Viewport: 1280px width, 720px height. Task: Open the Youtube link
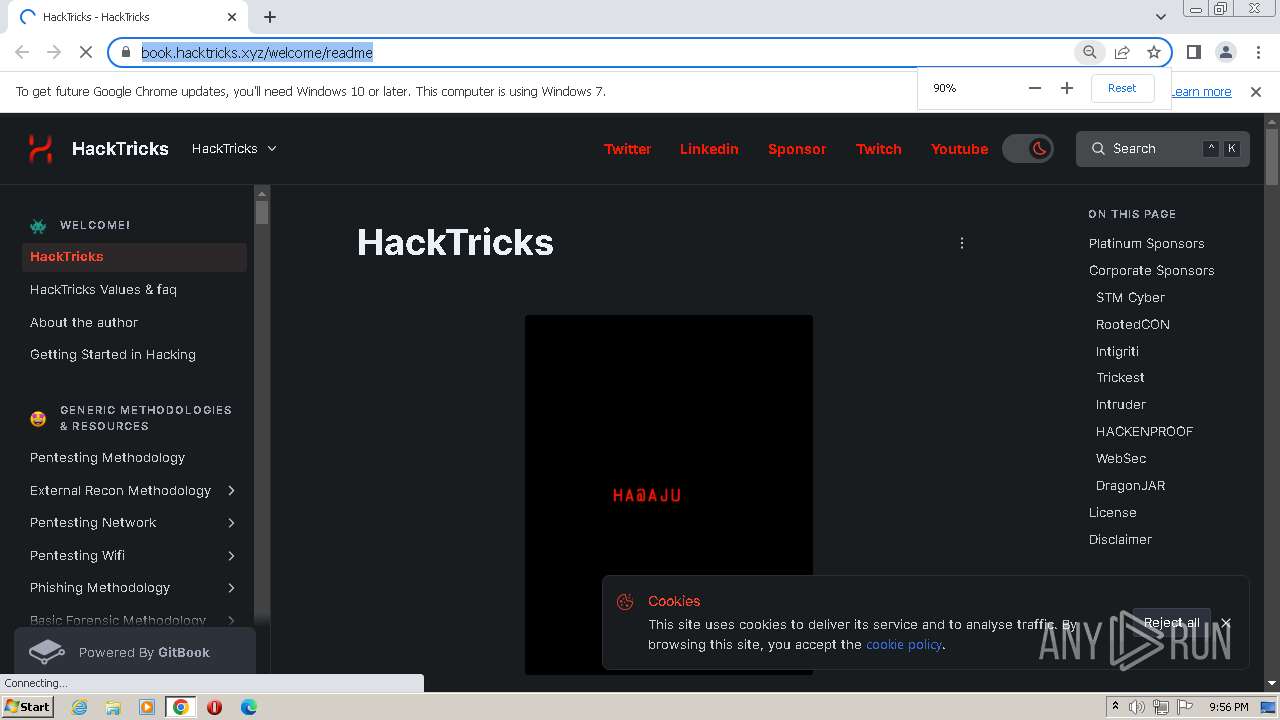tap(959, 149)
